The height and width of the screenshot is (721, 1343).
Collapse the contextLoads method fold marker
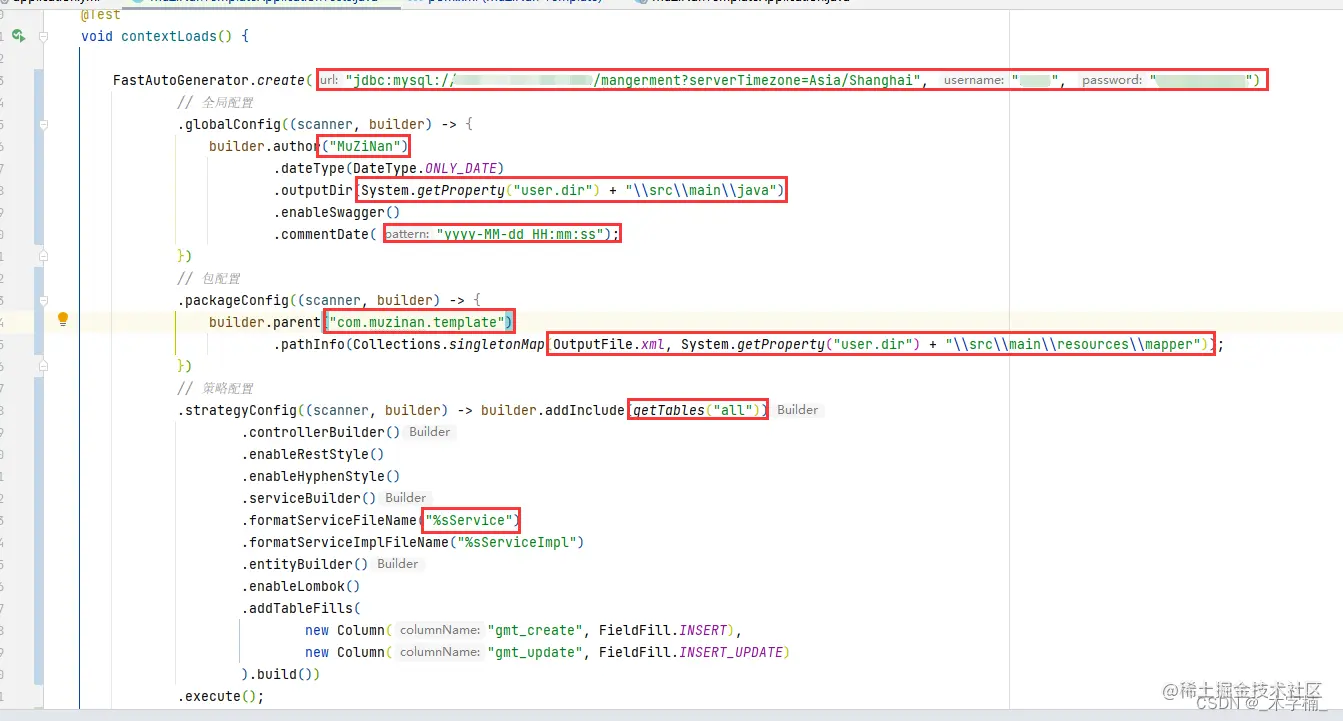tap(43, 36)
